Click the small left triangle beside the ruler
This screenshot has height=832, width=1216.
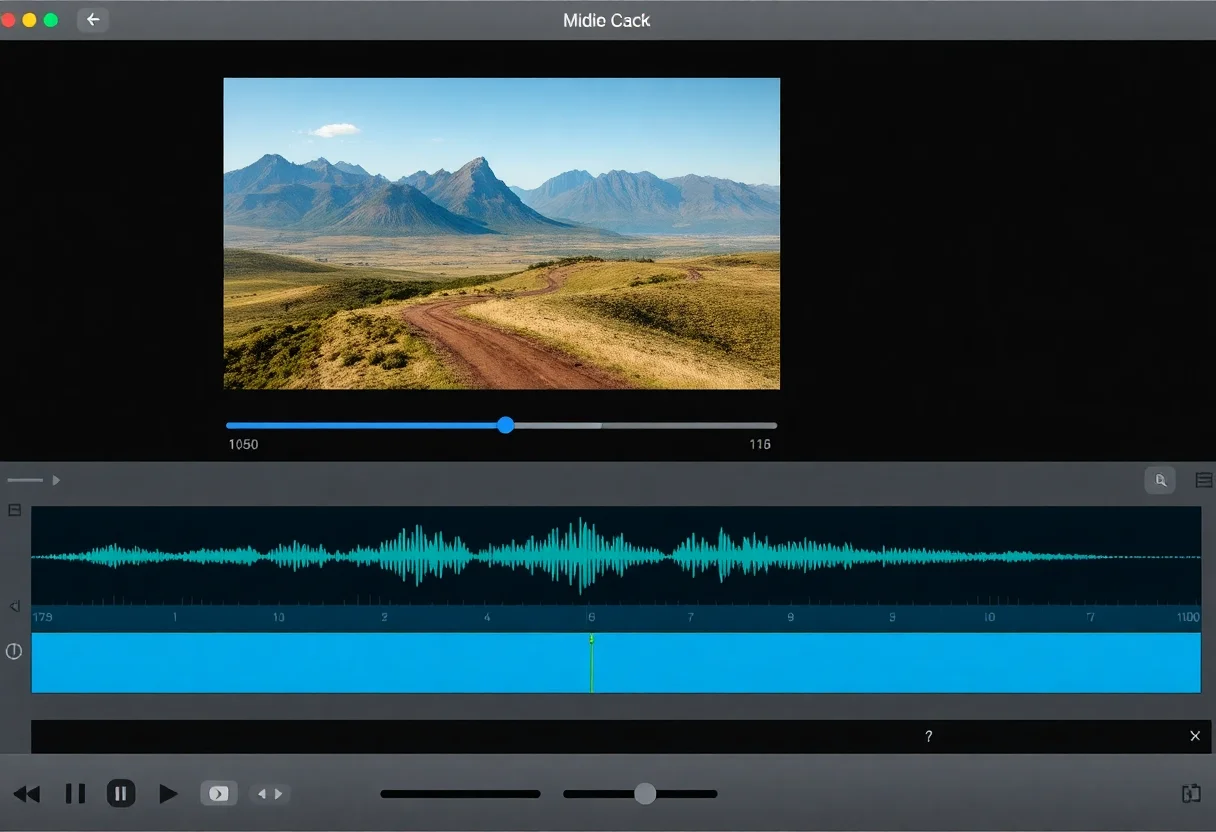(x=14, y=606)
